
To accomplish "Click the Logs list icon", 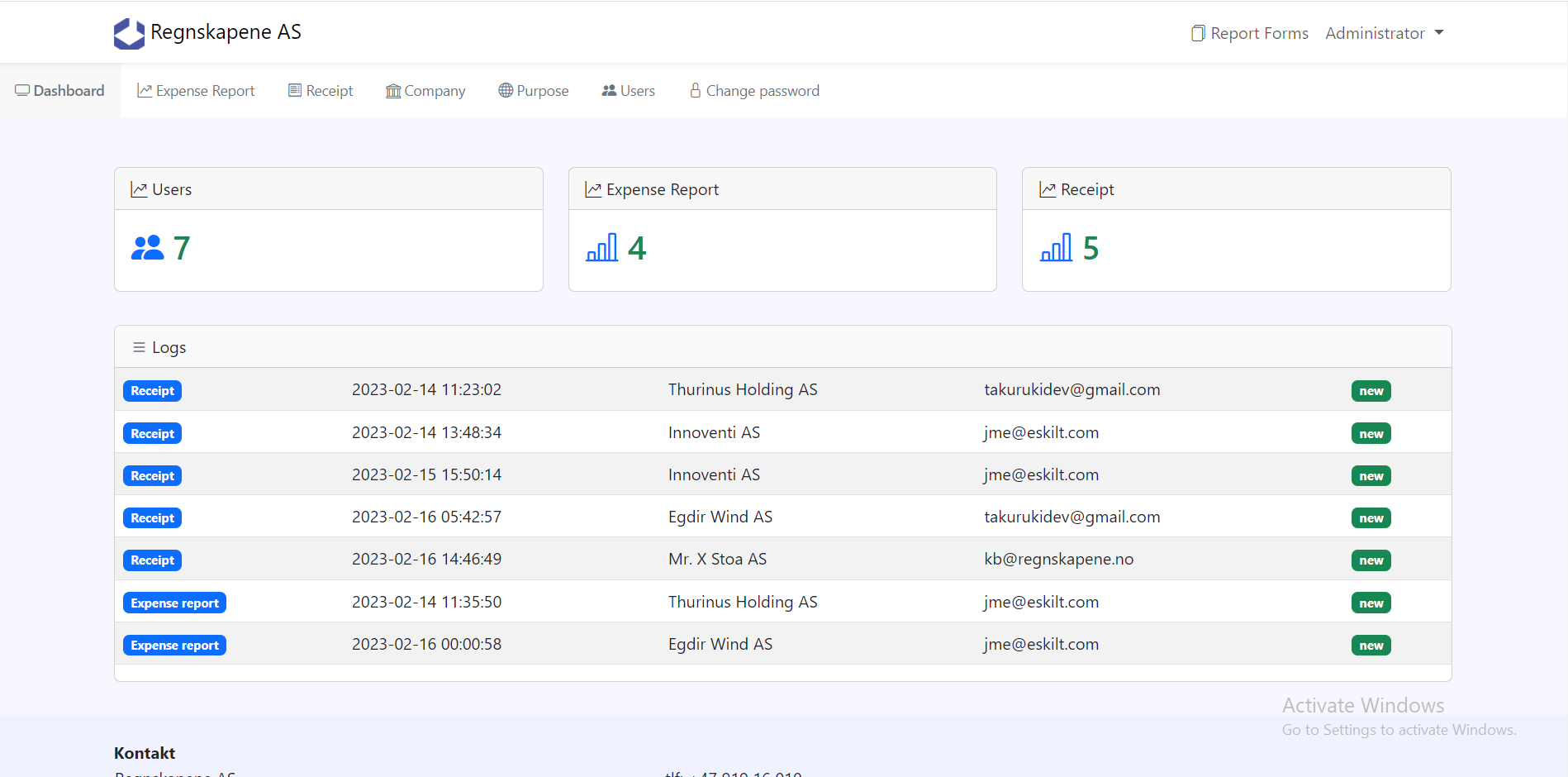I will tap(139, 348).
